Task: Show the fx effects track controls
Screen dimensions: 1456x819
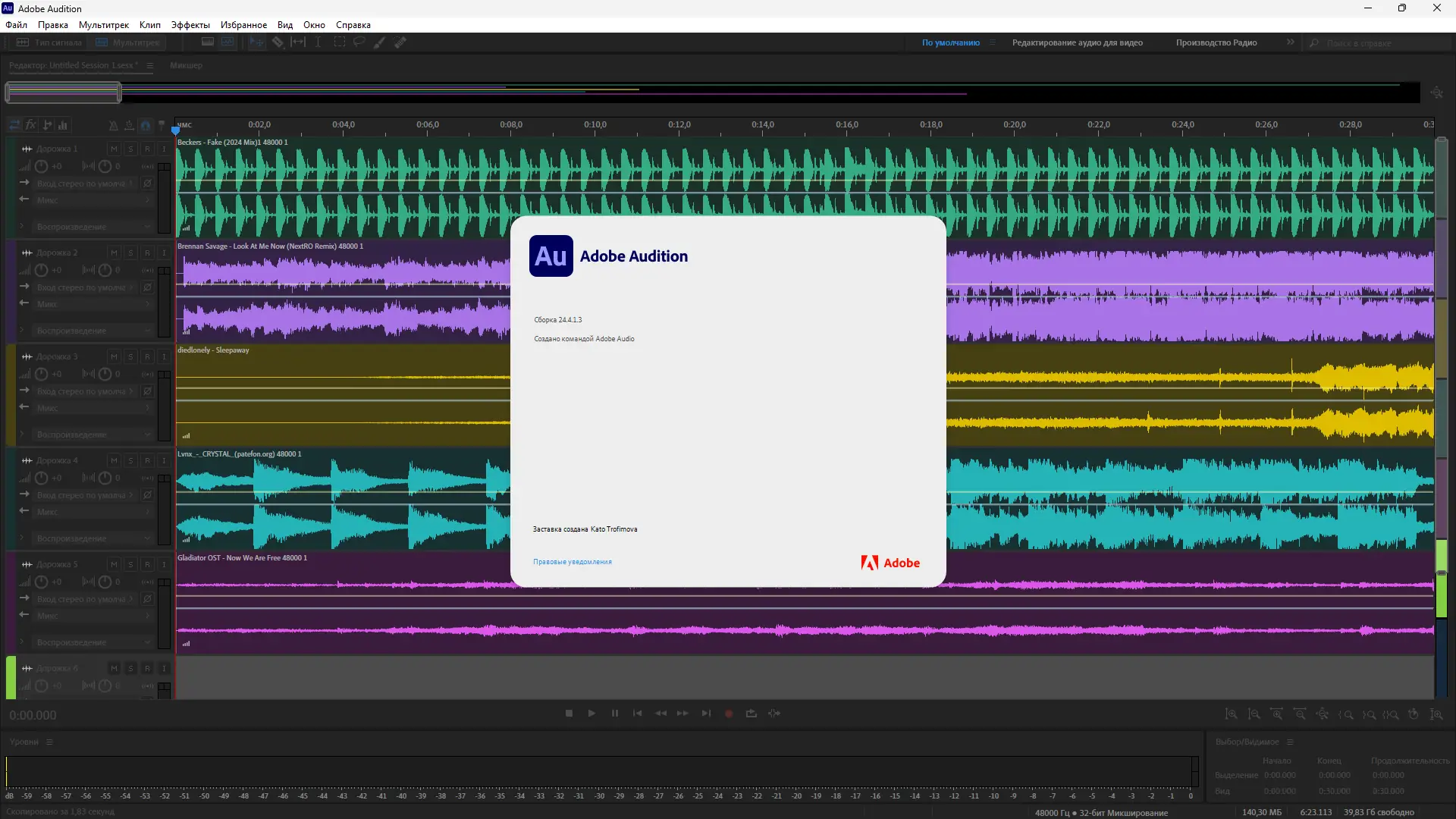Action: click(x=31, y=125)
